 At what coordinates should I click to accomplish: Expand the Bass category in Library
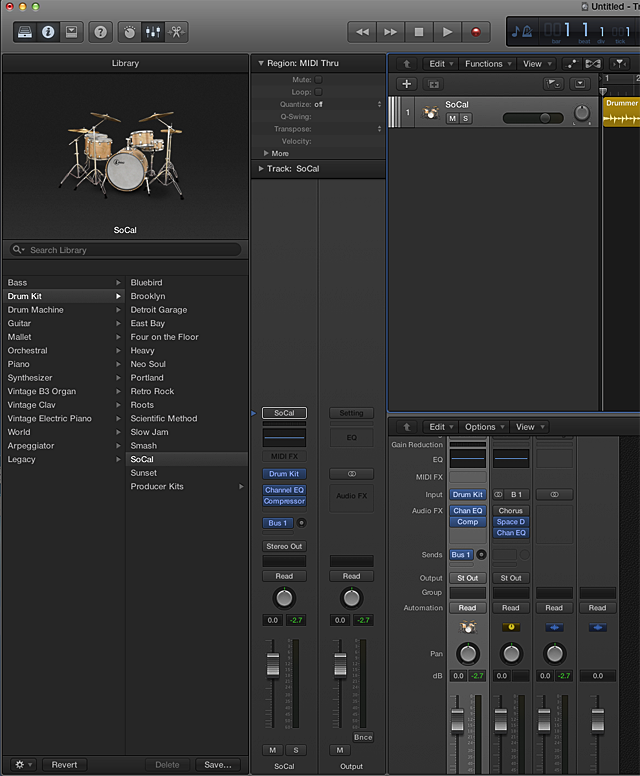118,283
